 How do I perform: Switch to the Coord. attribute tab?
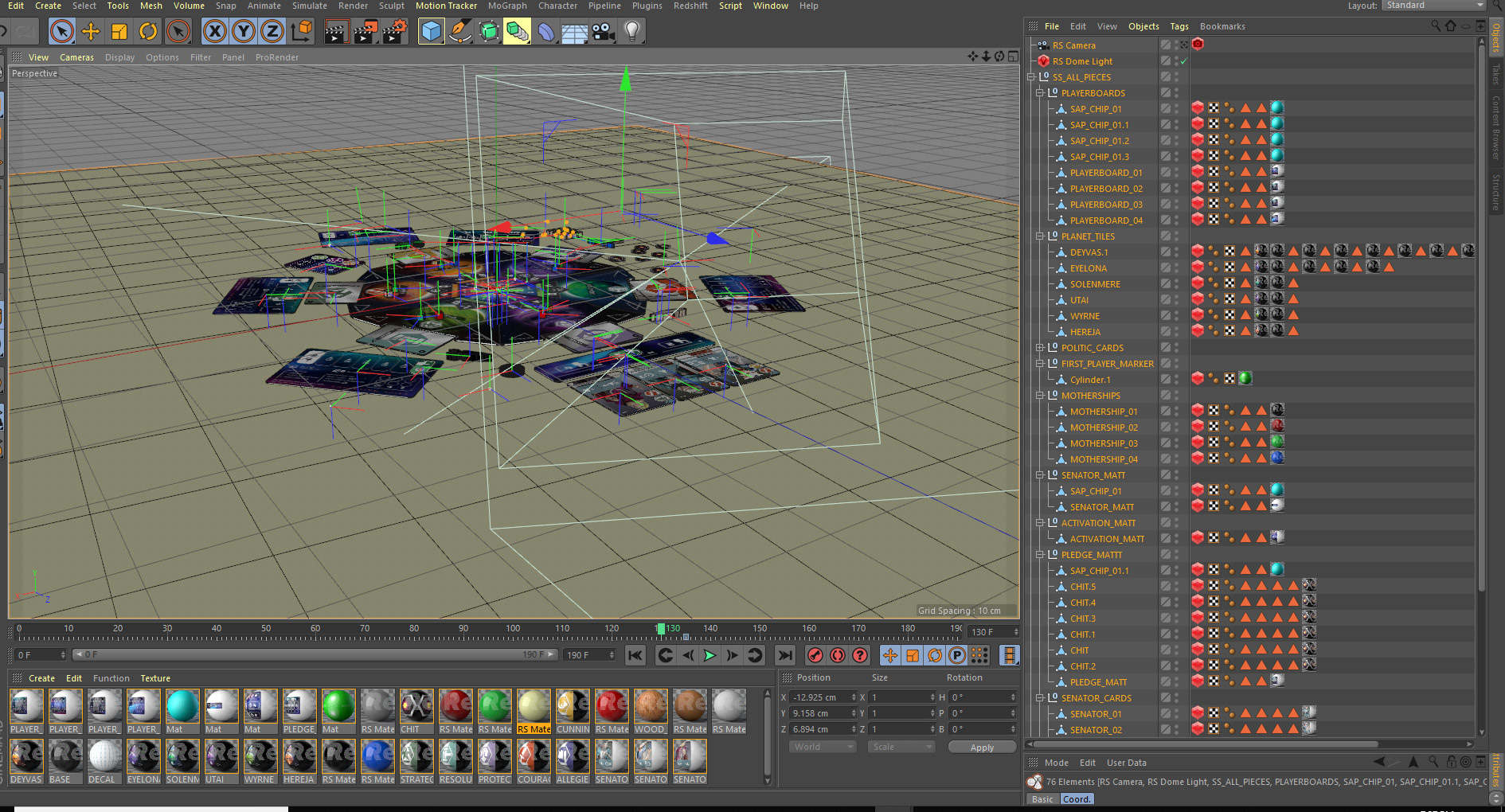click(x=1077, y=799)
